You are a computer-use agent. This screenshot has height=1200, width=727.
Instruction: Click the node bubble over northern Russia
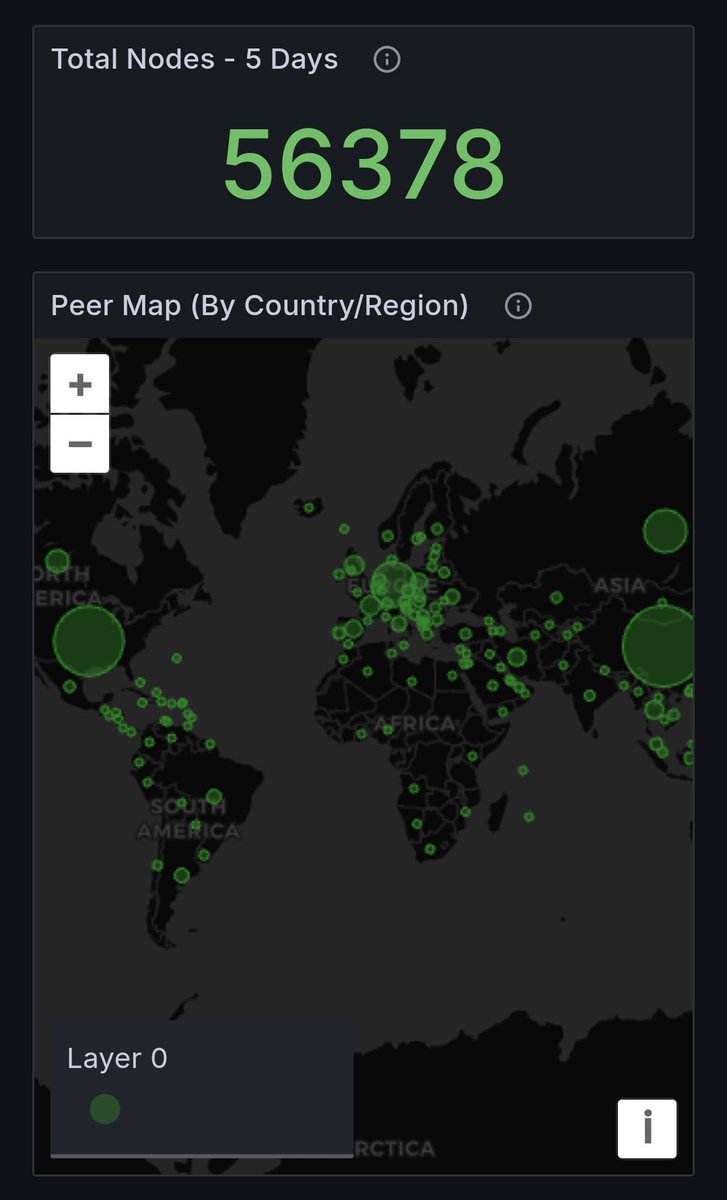pos(665,531)
